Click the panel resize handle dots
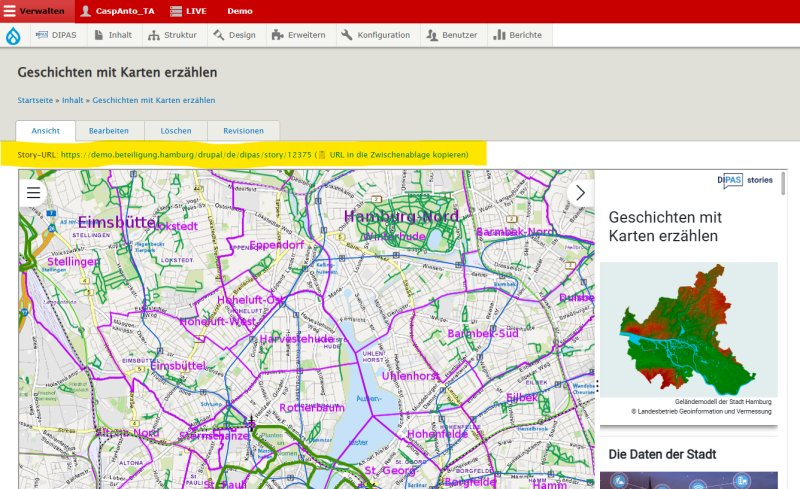 point(597,386)
